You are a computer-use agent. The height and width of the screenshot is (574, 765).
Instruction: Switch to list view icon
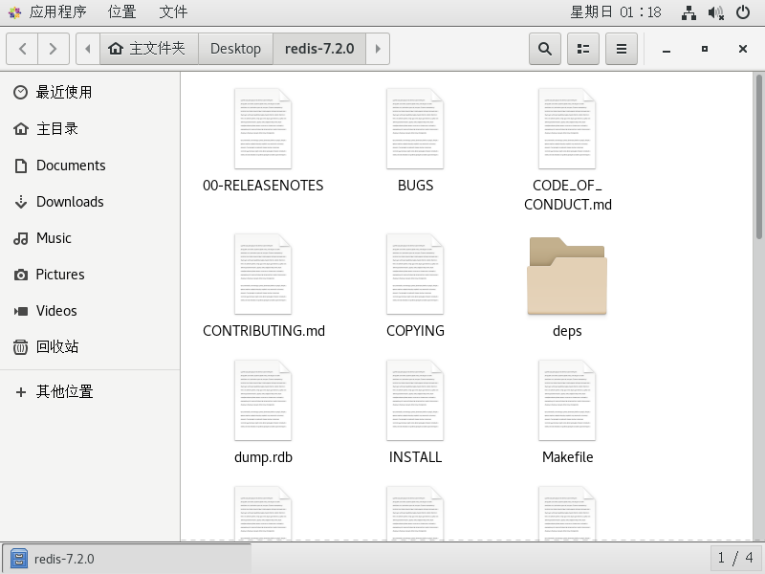coord(583,49)
